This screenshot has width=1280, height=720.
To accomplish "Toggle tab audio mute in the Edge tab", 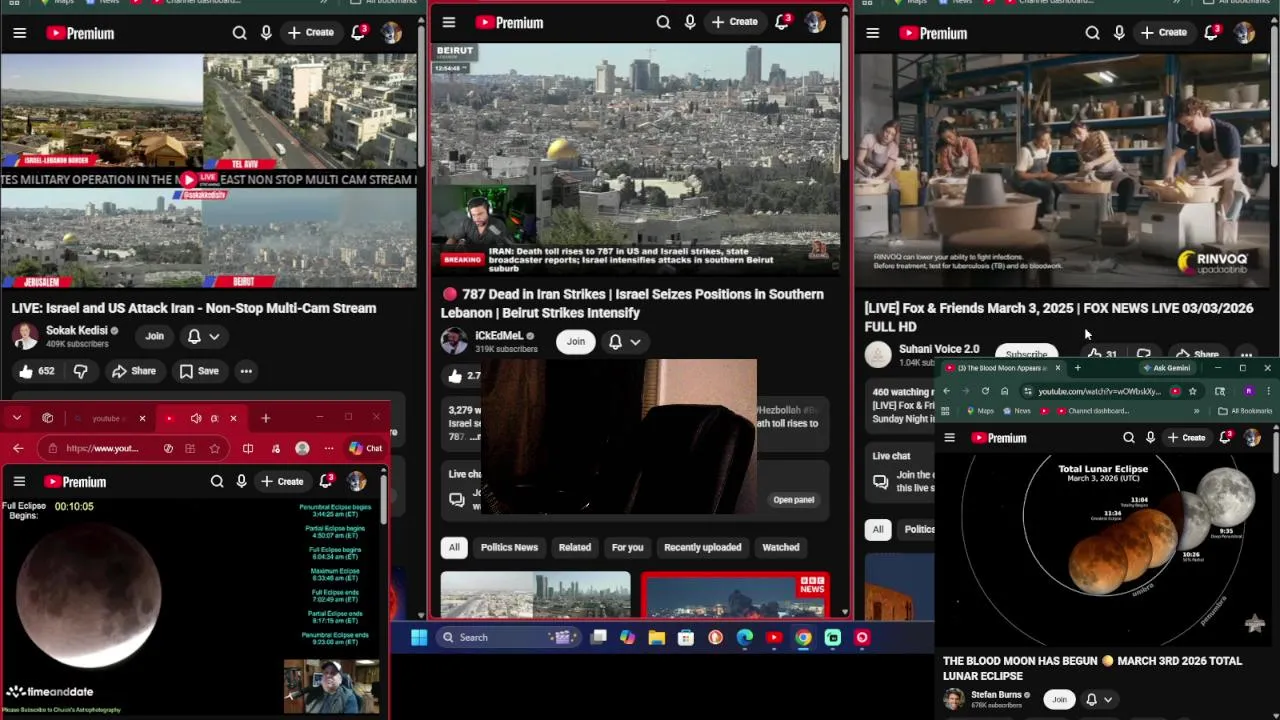I will [x=196, y=418].
